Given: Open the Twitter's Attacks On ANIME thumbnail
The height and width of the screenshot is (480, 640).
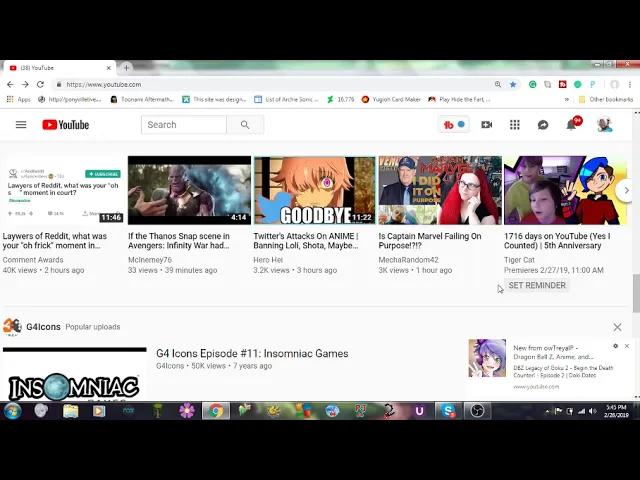Looking at the screenshot, I should coord(315,190).
